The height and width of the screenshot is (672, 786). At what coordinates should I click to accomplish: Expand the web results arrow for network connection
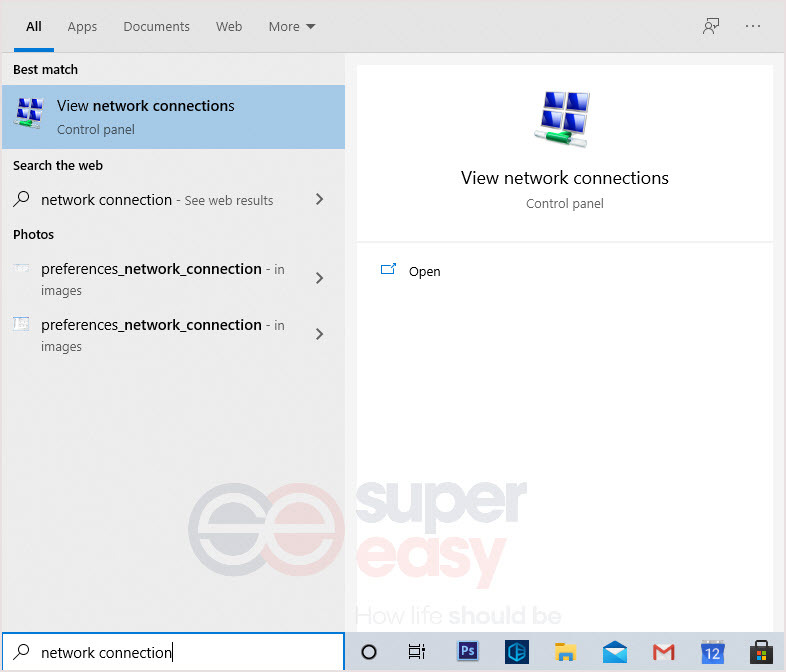[x=319, y=199]
